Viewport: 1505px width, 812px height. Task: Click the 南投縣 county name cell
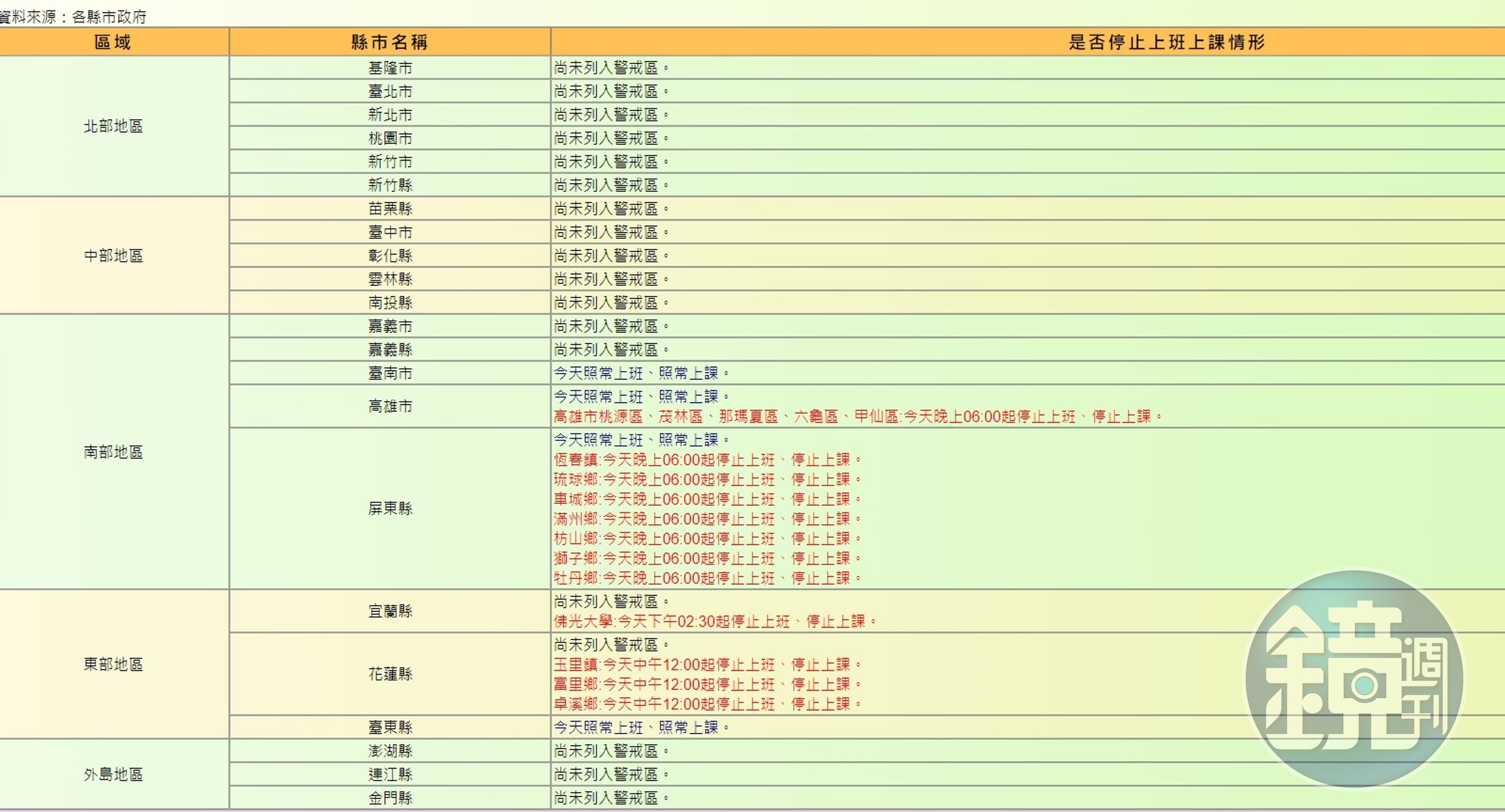click(390, 303)
